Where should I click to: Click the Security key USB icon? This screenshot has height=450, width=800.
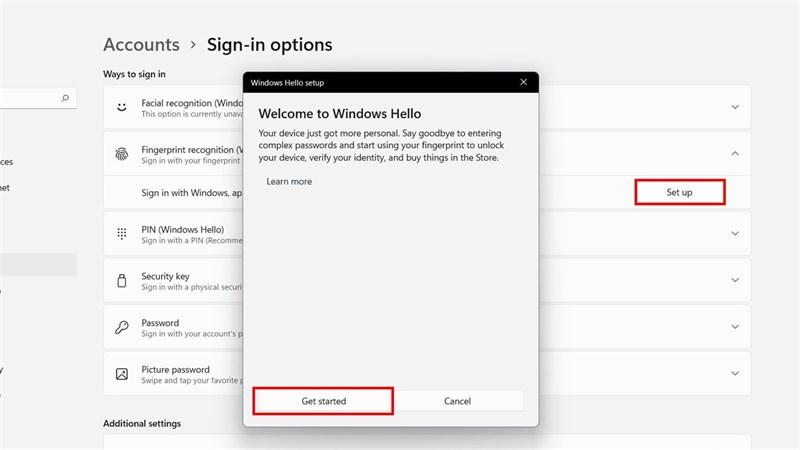[x=121, y=280]
